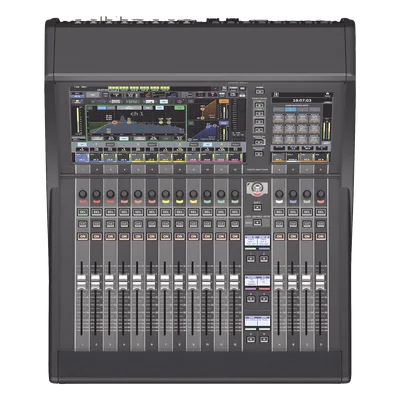Touch the green-lit encoder on strip 10
This screenshot has height=400, width=400.
click(207, 194)
